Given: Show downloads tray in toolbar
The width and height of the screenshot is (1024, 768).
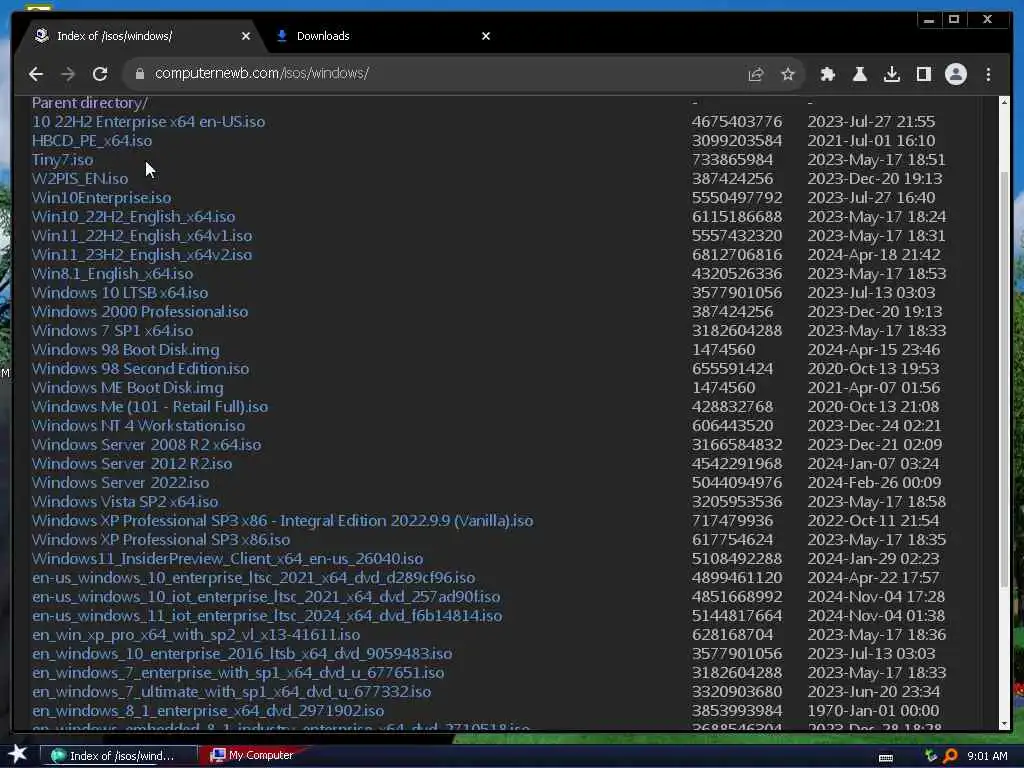Looking at the screenshot, I should click(x=891, y=74).
